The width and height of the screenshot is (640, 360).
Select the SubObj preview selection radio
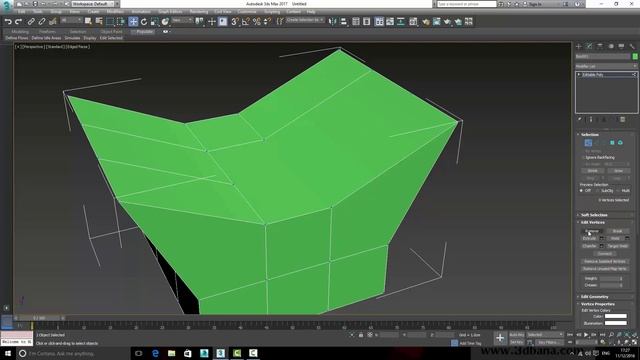coord(598,191)
